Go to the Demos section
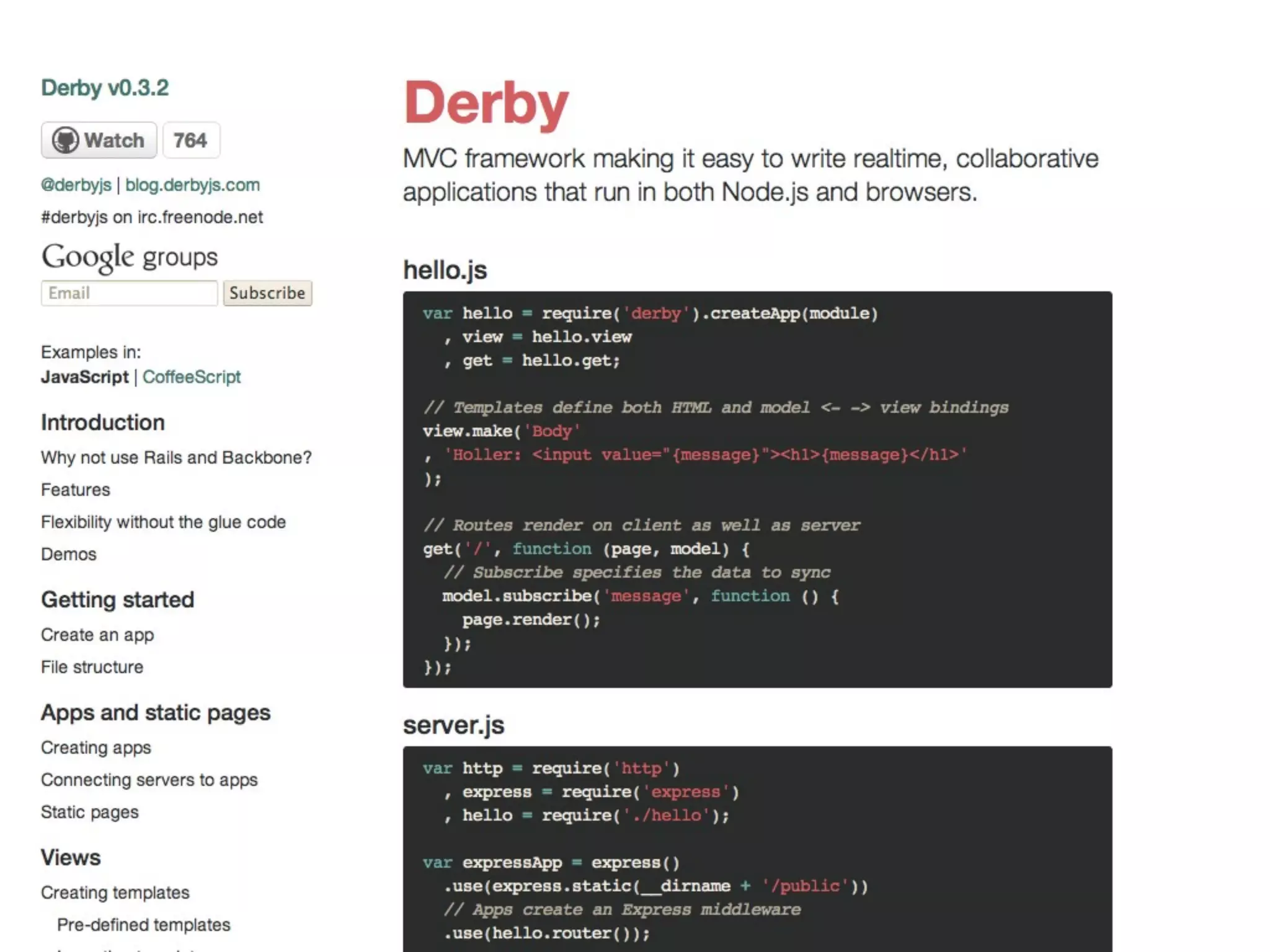 [69, 554]
